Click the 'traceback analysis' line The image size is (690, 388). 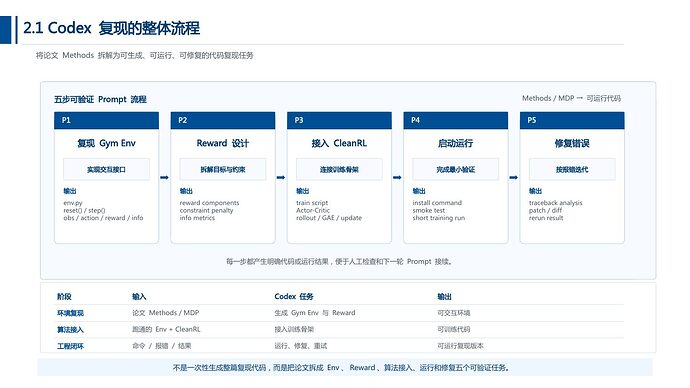[556, 203]
